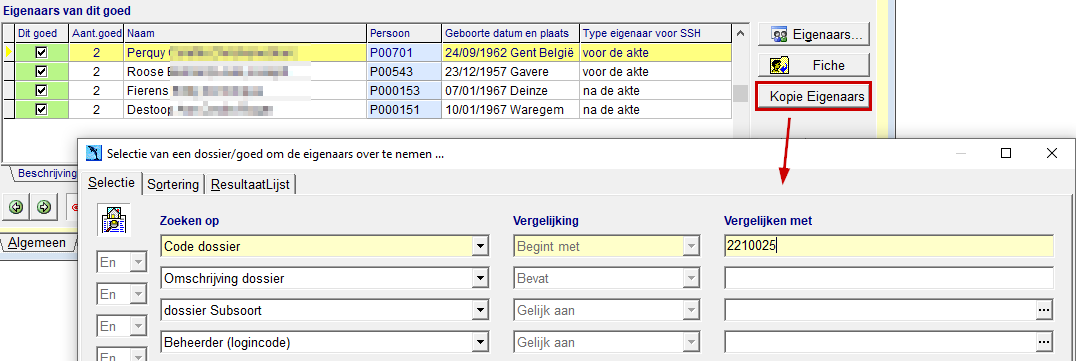Open 'Gelijk aan' dropdown for Beheerder
Screen dimensions: 1076x361
691,342
